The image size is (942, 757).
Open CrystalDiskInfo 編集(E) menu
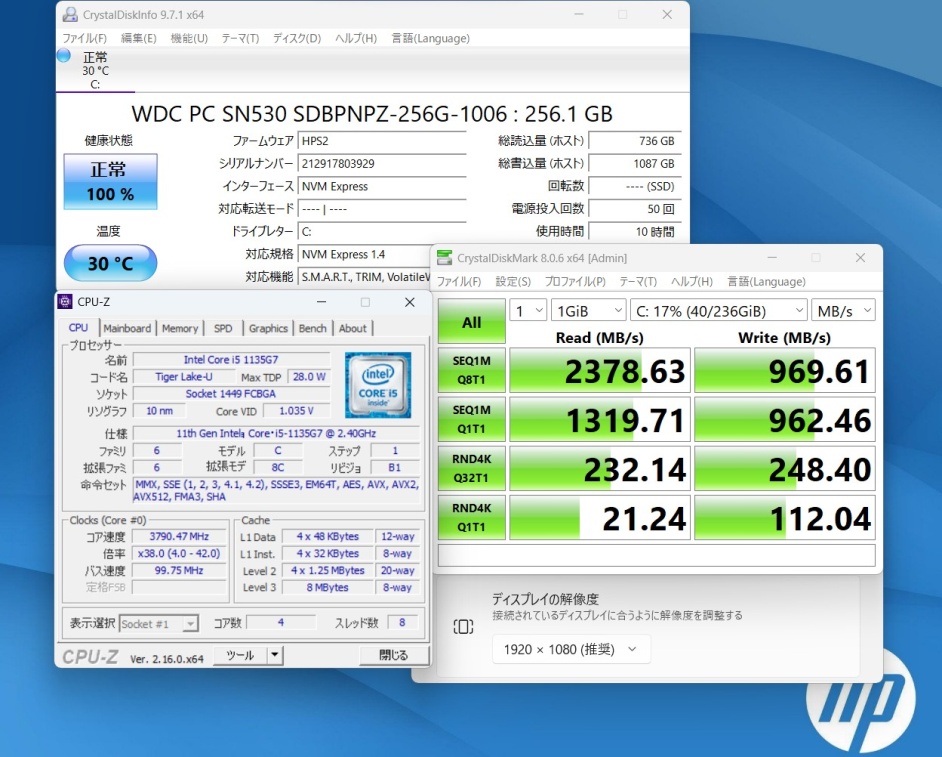click(x=139, y=38)
